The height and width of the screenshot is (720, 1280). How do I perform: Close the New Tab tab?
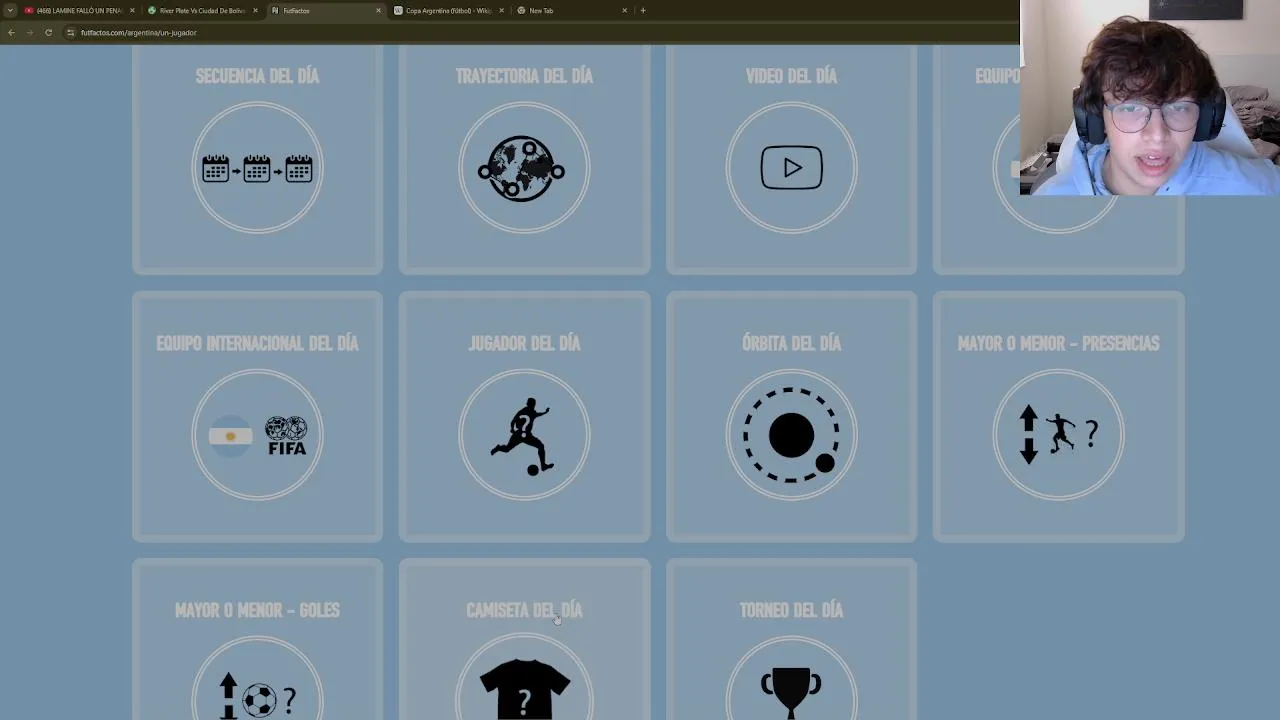pos(625,10)
